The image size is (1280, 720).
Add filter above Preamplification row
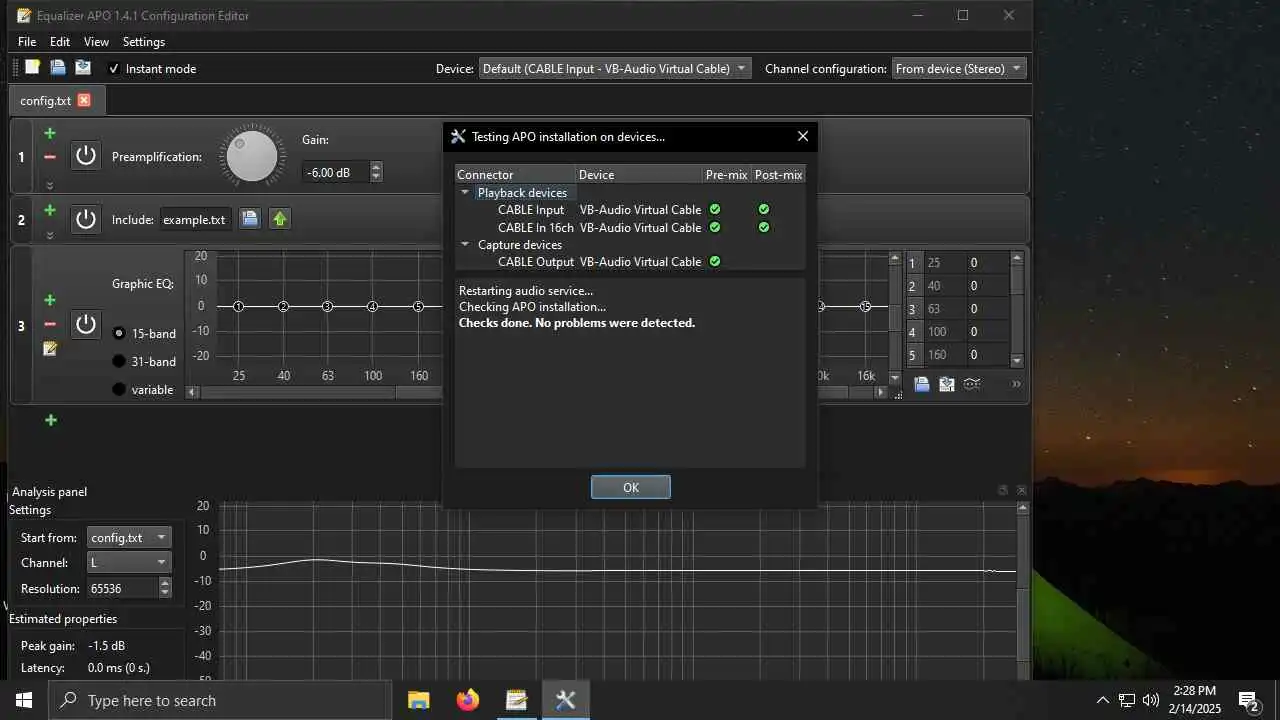click(50, 133)
